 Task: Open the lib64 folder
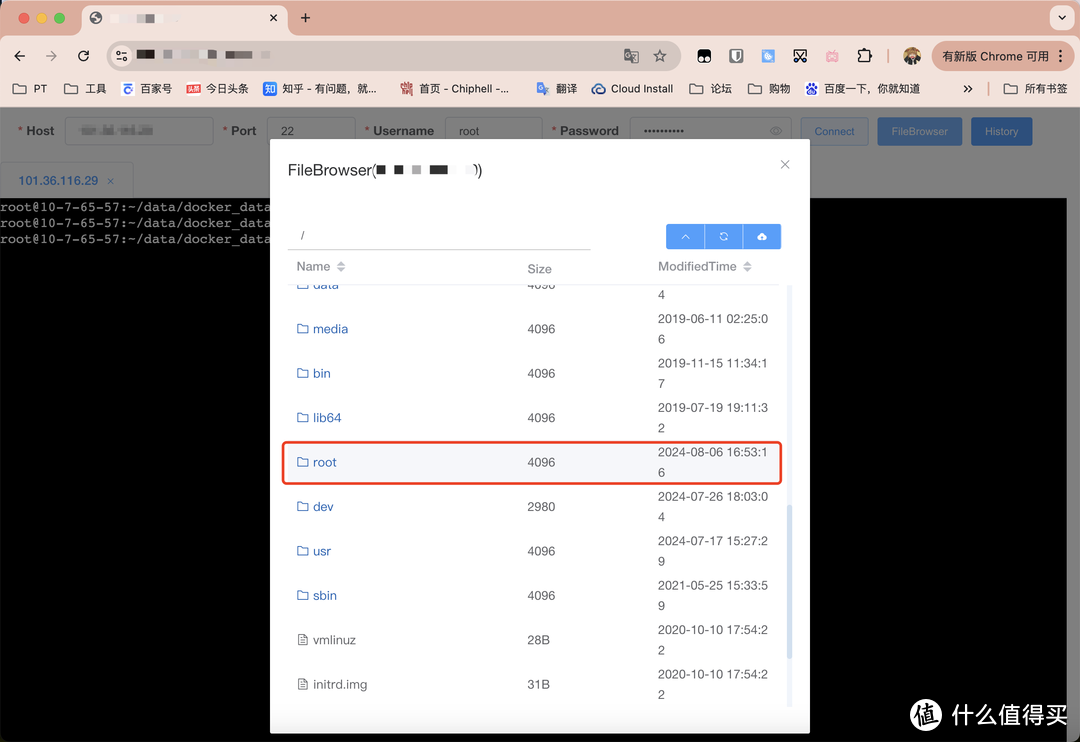click(x=326, y=418)
